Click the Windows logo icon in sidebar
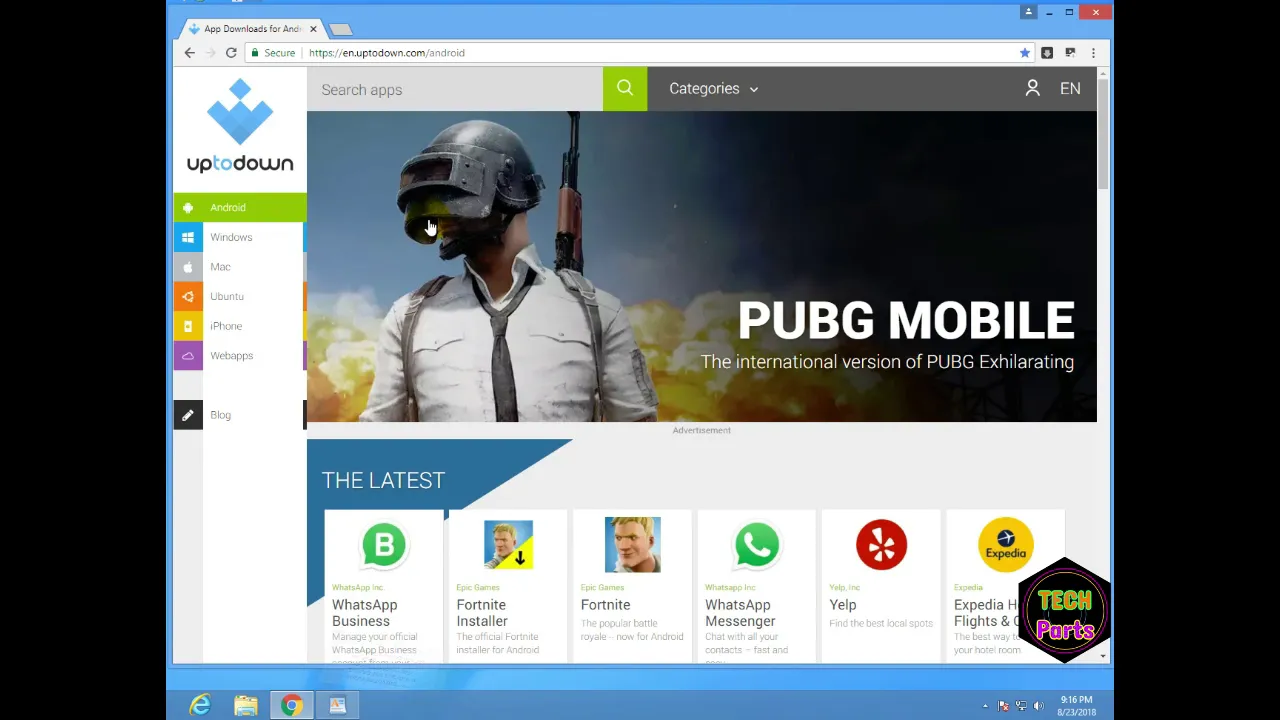 click(x=188, y=237)
